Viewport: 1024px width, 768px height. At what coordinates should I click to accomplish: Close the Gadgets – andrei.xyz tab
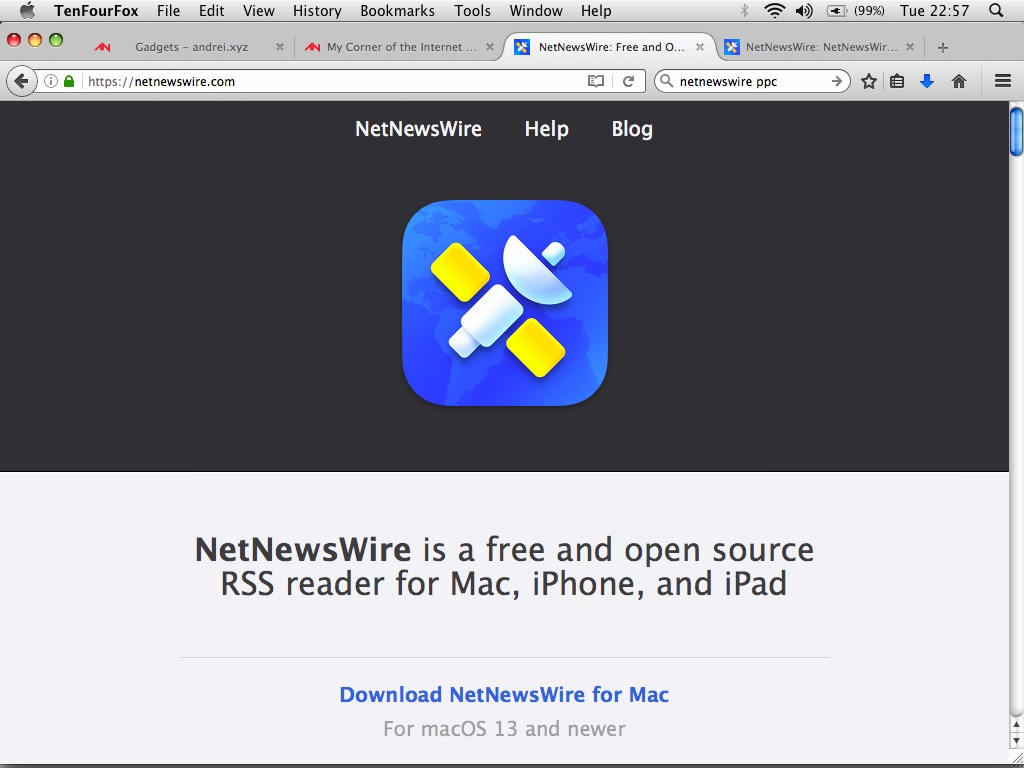(x=280, y=47)
